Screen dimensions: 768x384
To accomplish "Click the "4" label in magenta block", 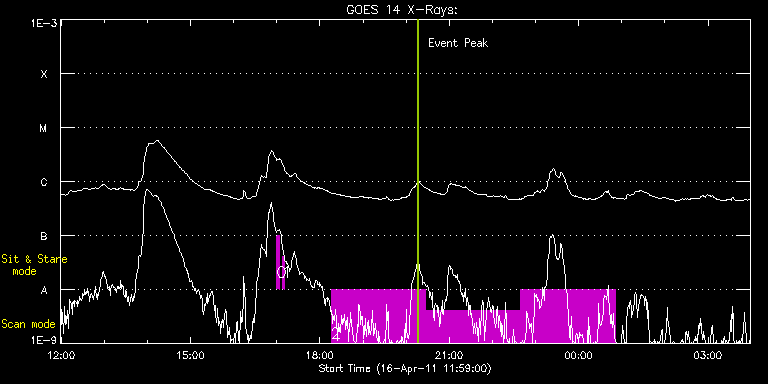I will 336,336.
